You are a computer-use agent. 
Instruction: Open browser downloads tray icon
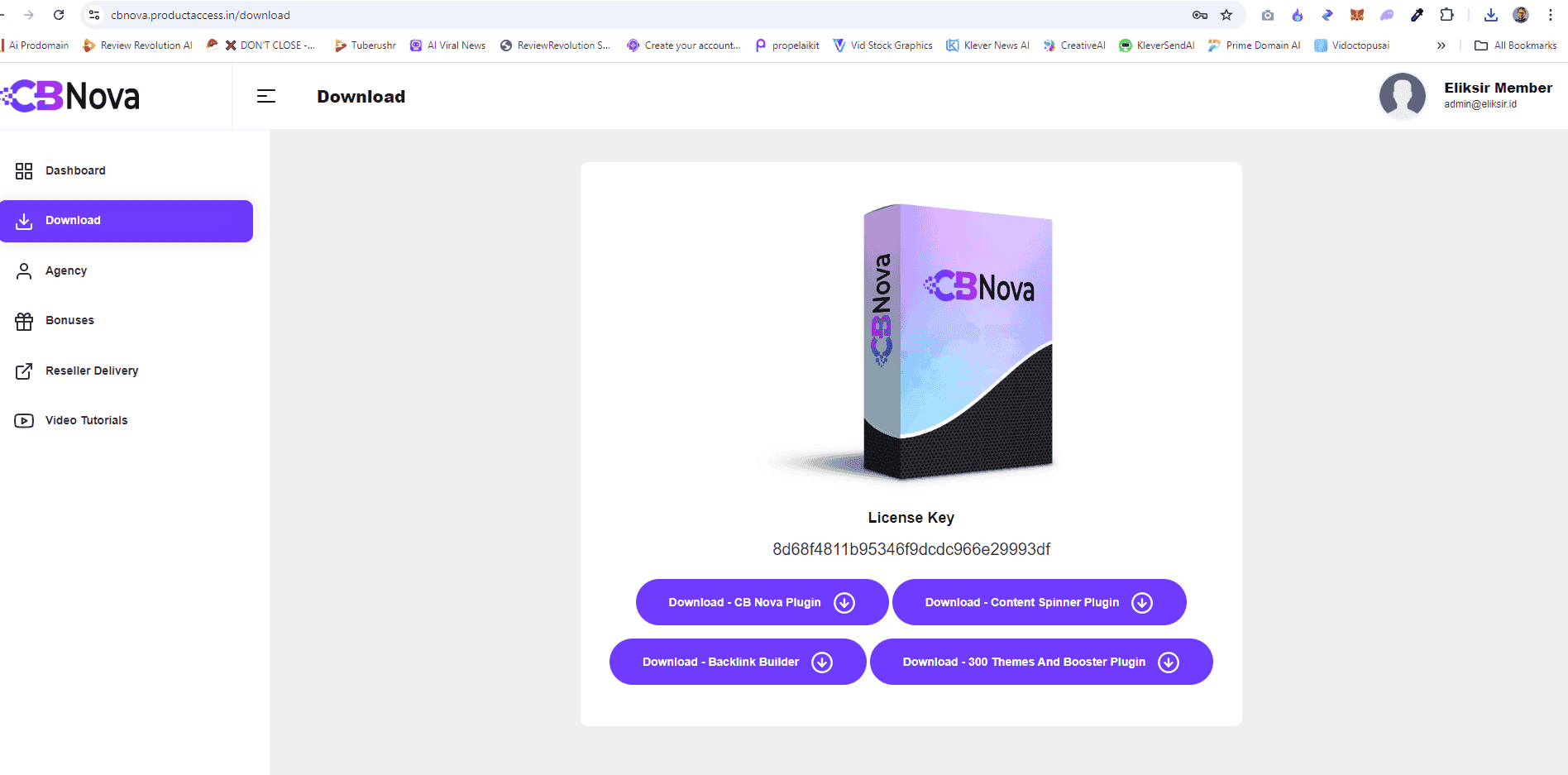point(1490,15)
